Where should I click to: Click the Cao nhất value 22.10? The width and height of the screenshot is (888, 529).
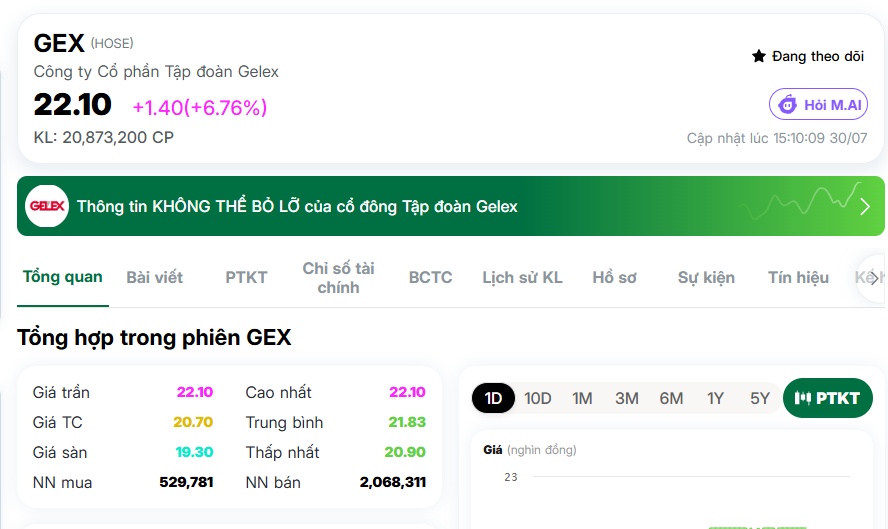407,392
